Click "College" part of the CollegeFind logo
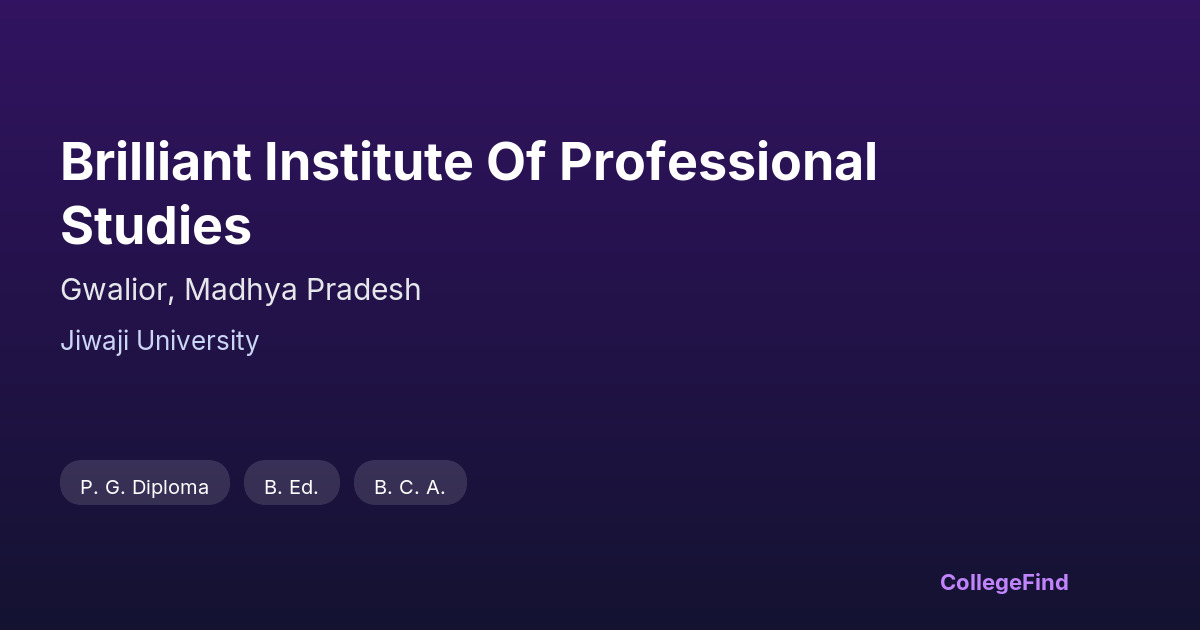Viewport: 1200px width, 630px height. (981, 582)
